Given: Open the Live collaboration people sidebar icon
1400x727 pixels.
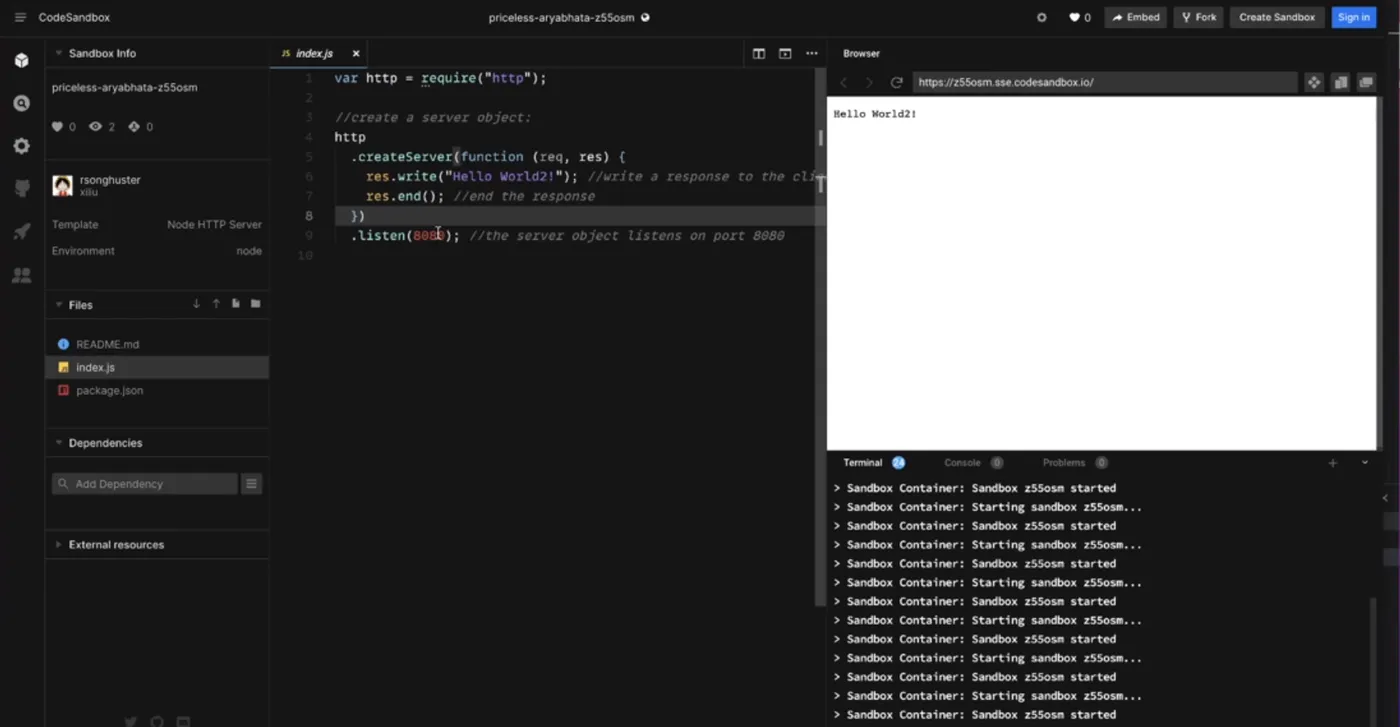Looking at the screenshot, I should point(21,275).
